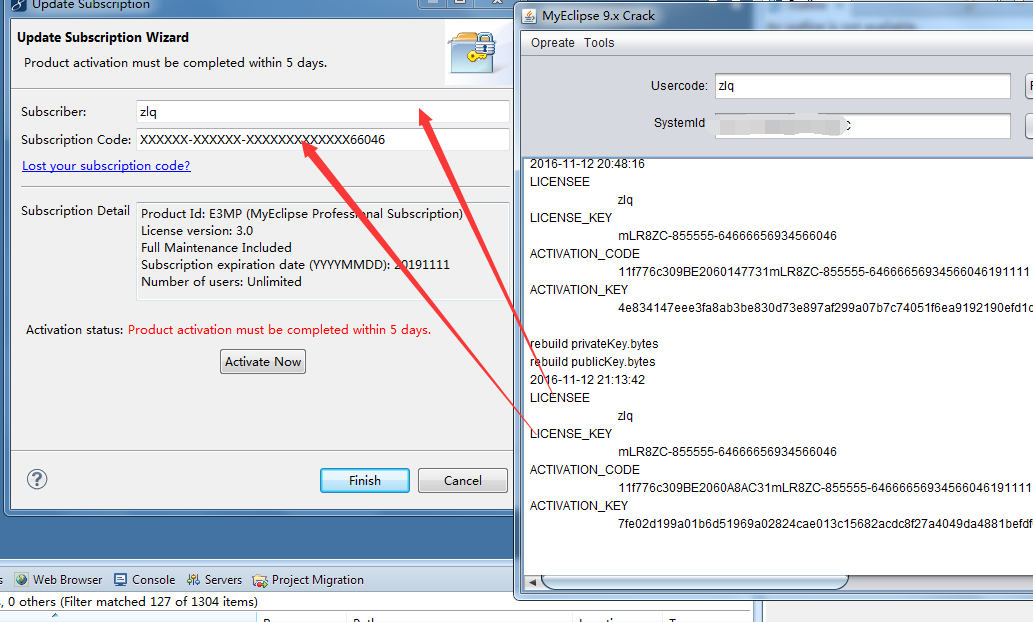Click the Subscription Code field
Screen dimensions: 1033x622
coord(323,140)
